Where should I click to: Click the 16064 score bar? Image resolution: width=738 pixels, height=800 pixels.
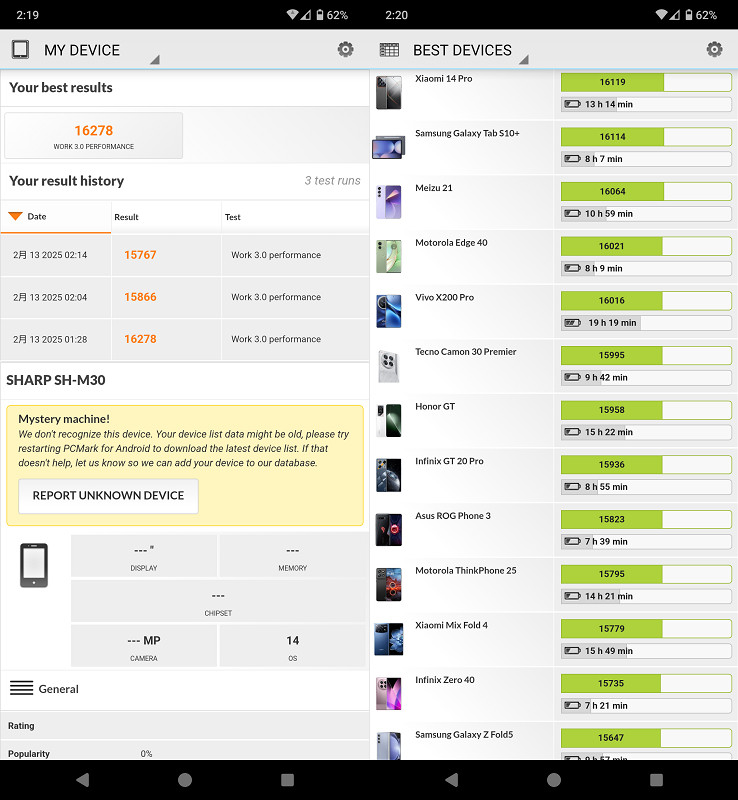(646, 191)
